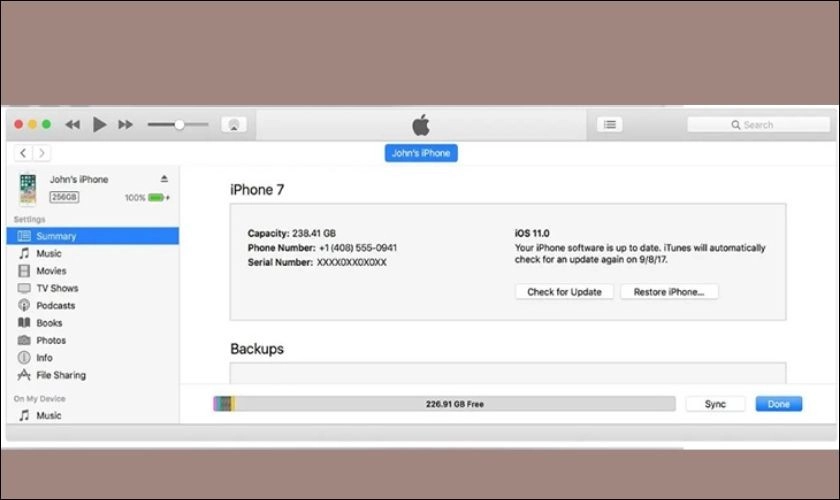840x500 pixels.
Task: Open the TV Shows settings section
Action: [93, 288]
